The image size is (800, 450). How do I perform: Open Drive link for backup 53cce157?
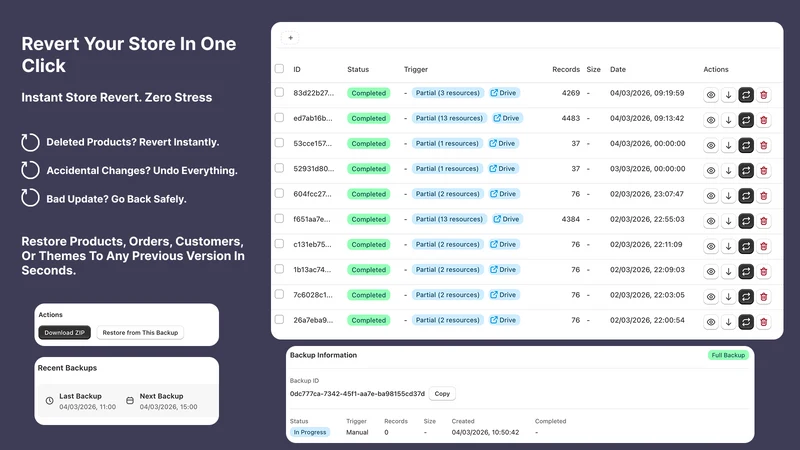503,143
